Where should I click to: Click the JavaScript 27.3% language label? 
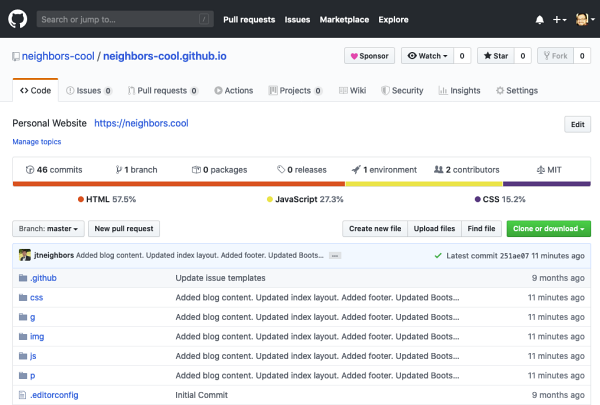pyautogui.click(x=305, y=199)
